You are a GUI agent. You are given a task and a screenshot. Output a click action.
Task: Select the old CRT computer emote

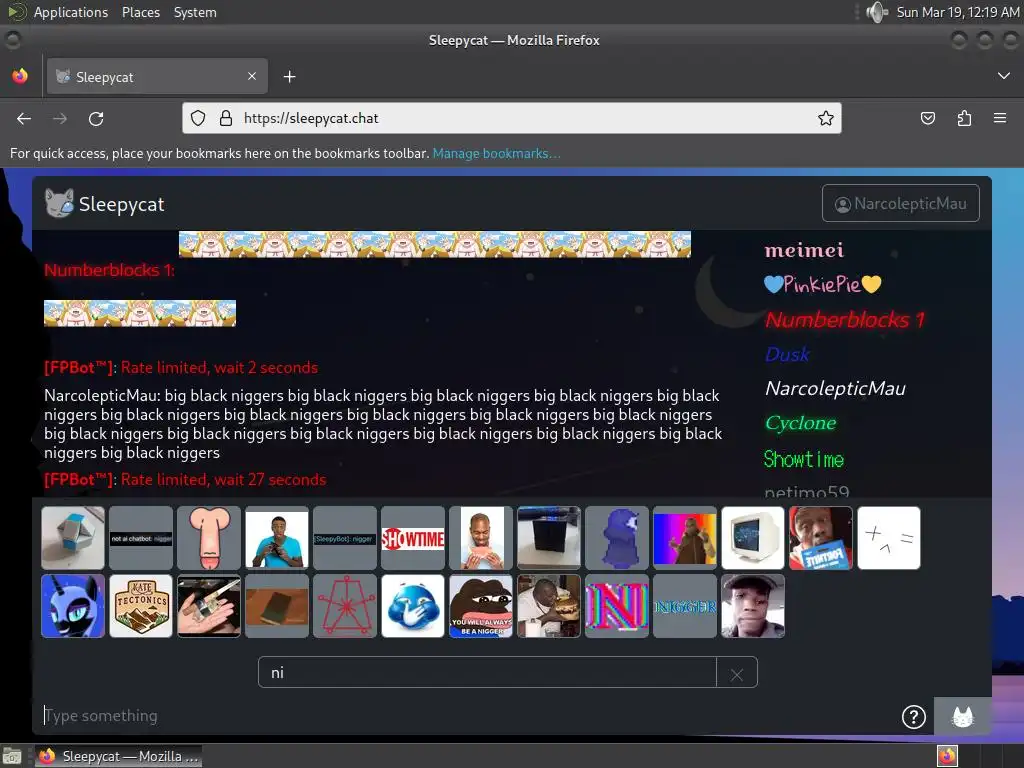[x=752, y=538]
